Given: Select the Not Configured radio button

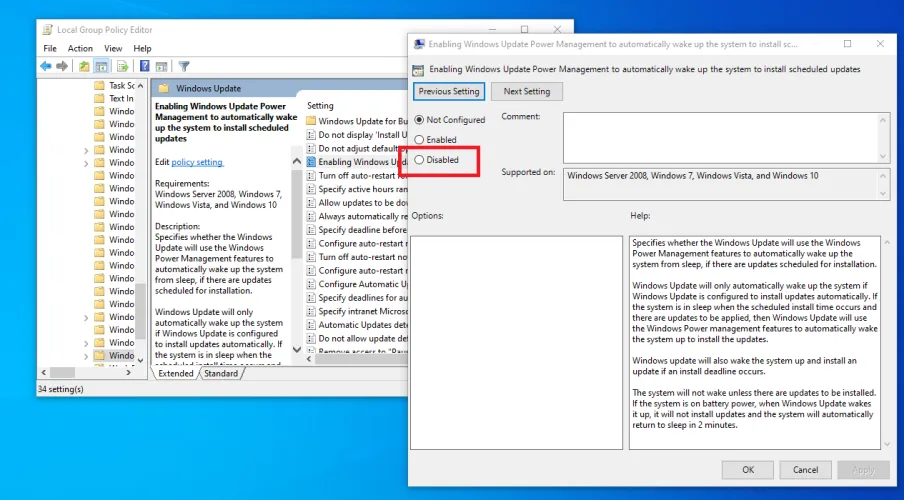Looking at the screenshot, I should point(419,120).
